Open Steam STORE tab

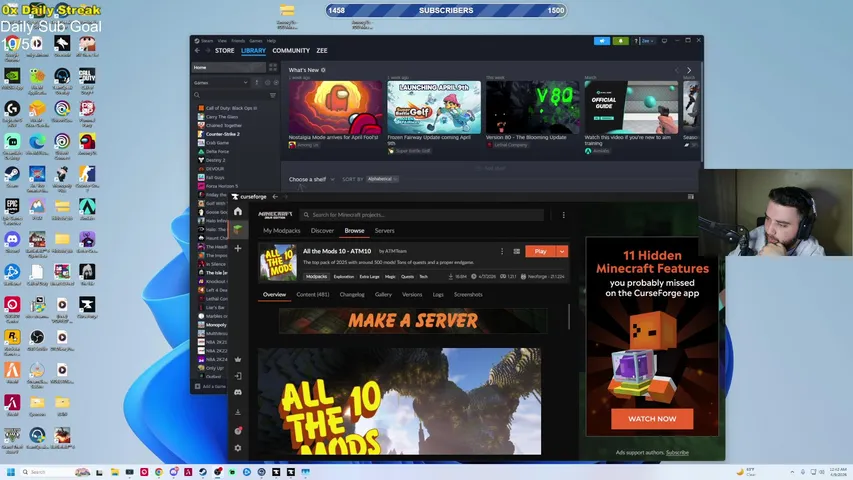tap(224, 51)
